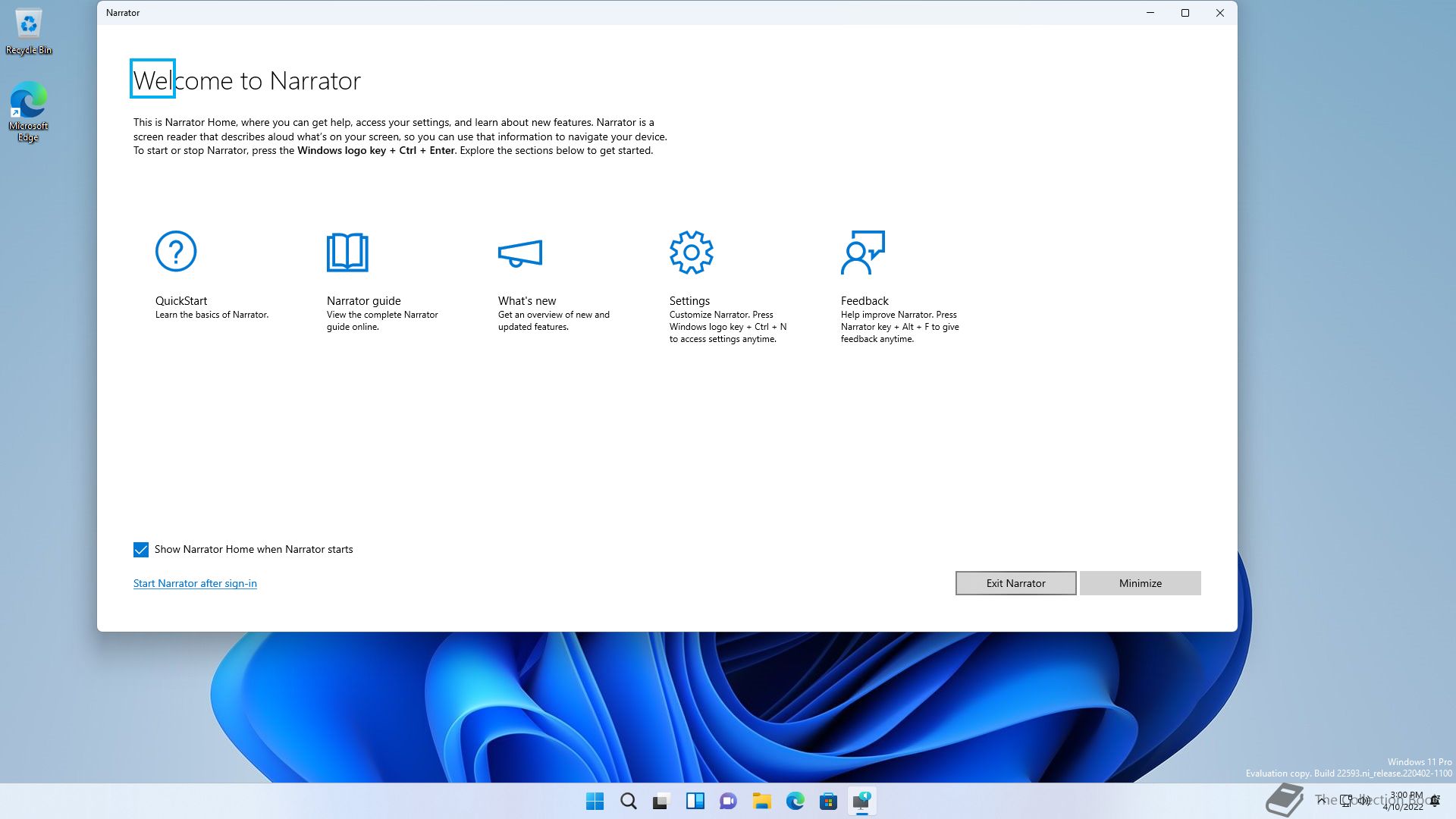Click the QuickStart title text
The width and height of the screenshot is (1456, 819).
point(181,301)
